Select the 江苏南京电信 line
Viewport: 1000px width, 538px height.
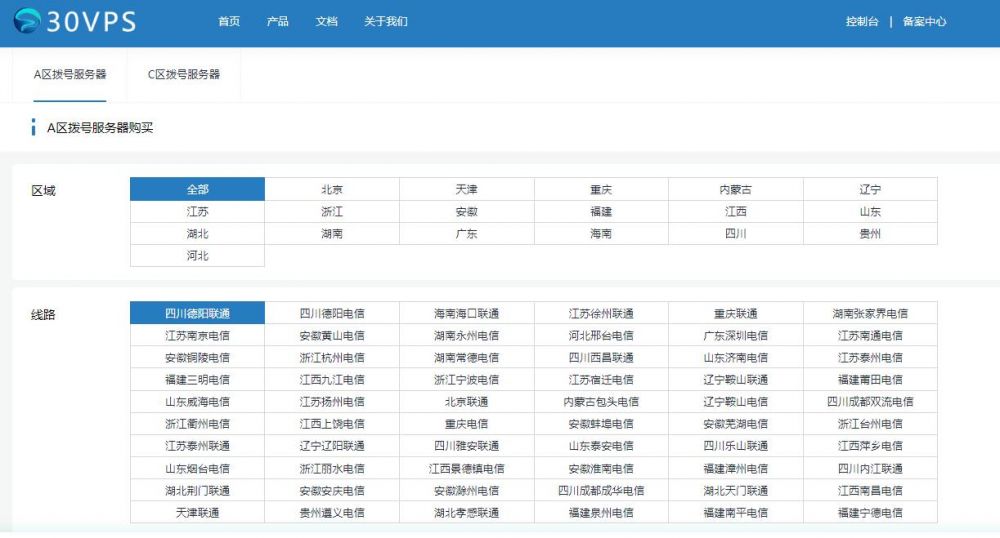(x=197, y=335)
